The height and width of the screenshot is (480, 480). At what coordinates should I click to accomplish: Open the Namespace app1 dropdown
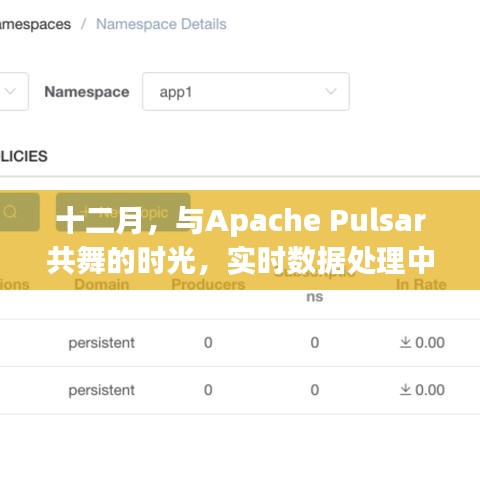246,91
